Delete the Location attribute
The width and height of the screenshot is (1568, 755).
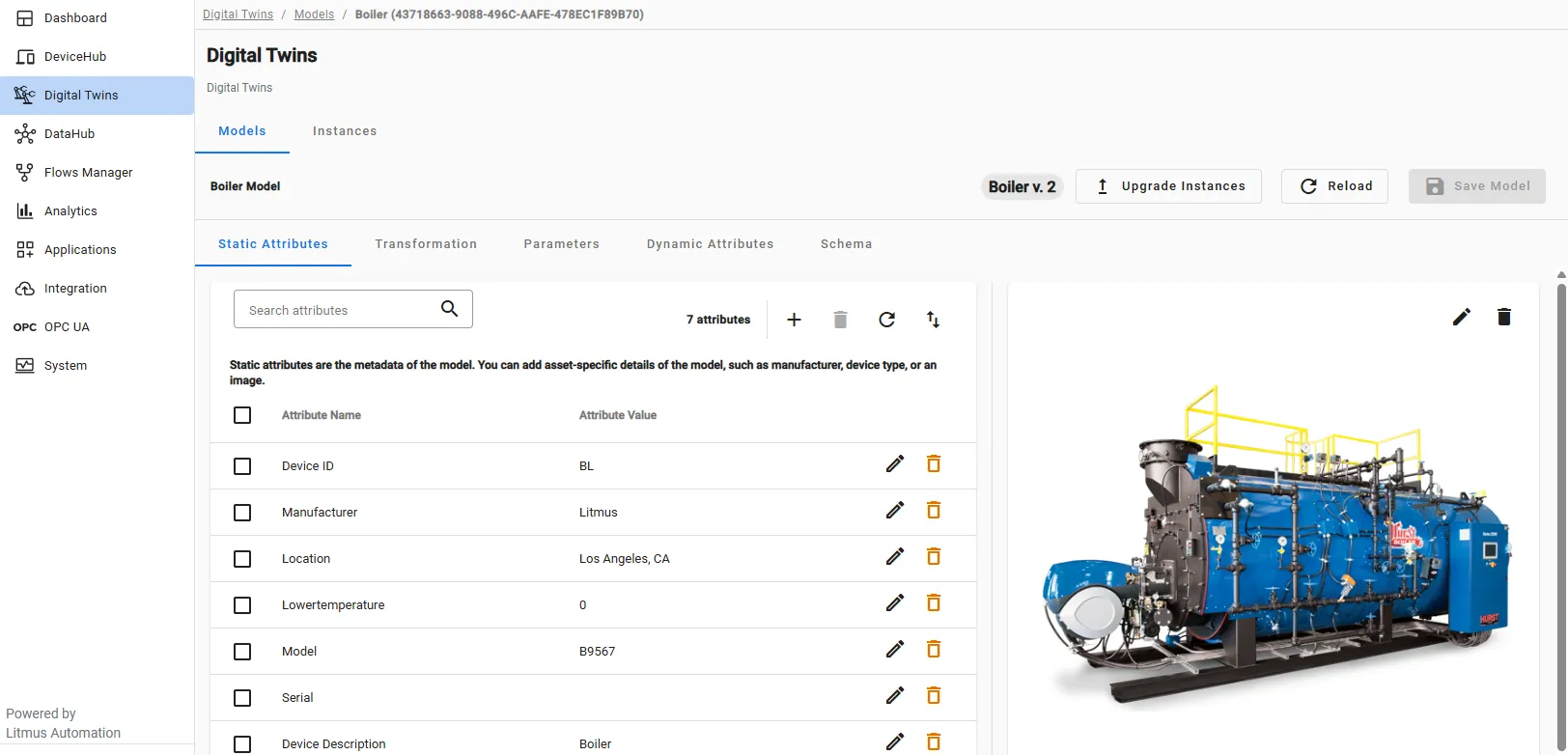point(934,557)
